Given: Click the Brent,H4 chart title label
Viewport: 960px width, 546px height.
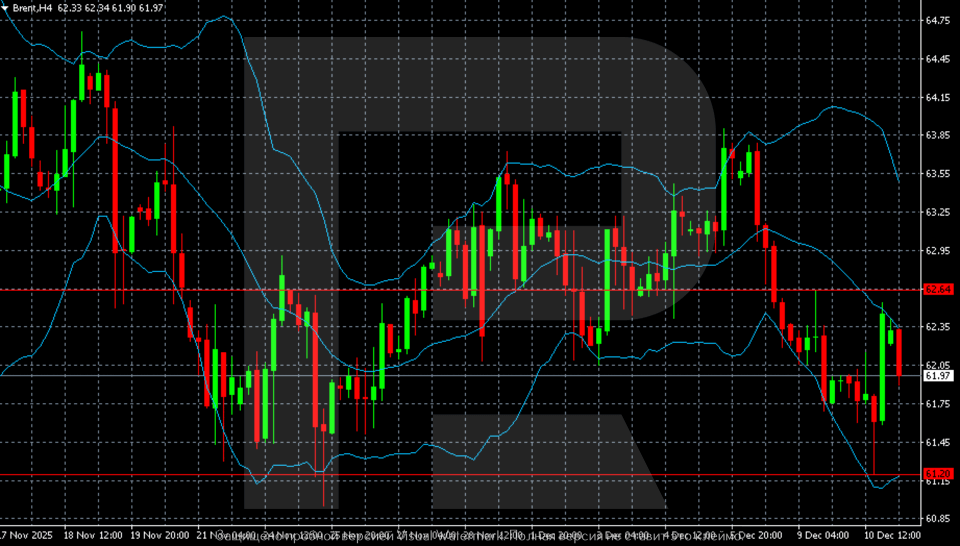Looking at the screenshot, I should tap(32, 8).
